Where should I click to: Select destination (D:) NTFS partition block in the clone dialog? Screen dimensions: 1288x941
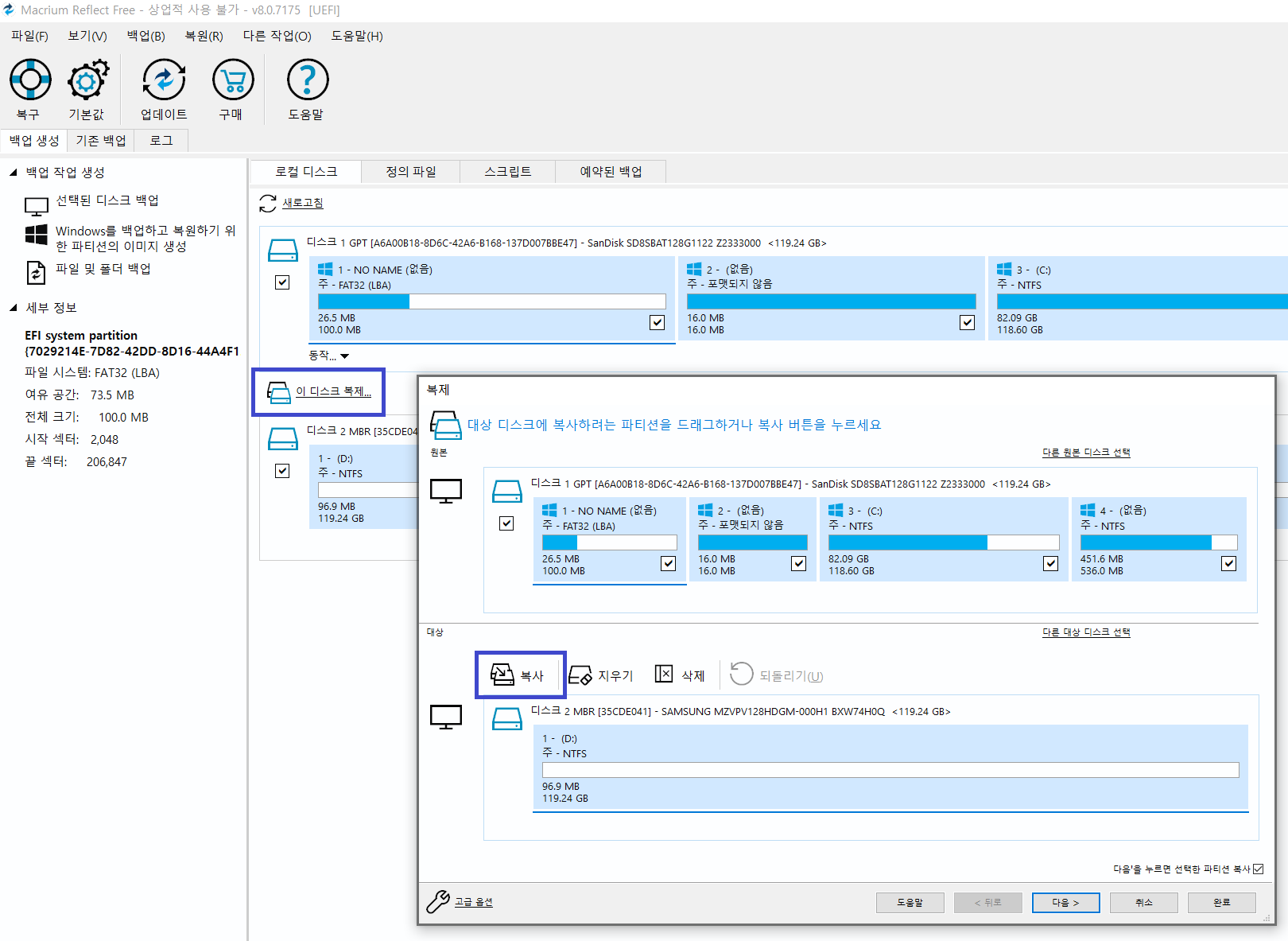point(890,768)
